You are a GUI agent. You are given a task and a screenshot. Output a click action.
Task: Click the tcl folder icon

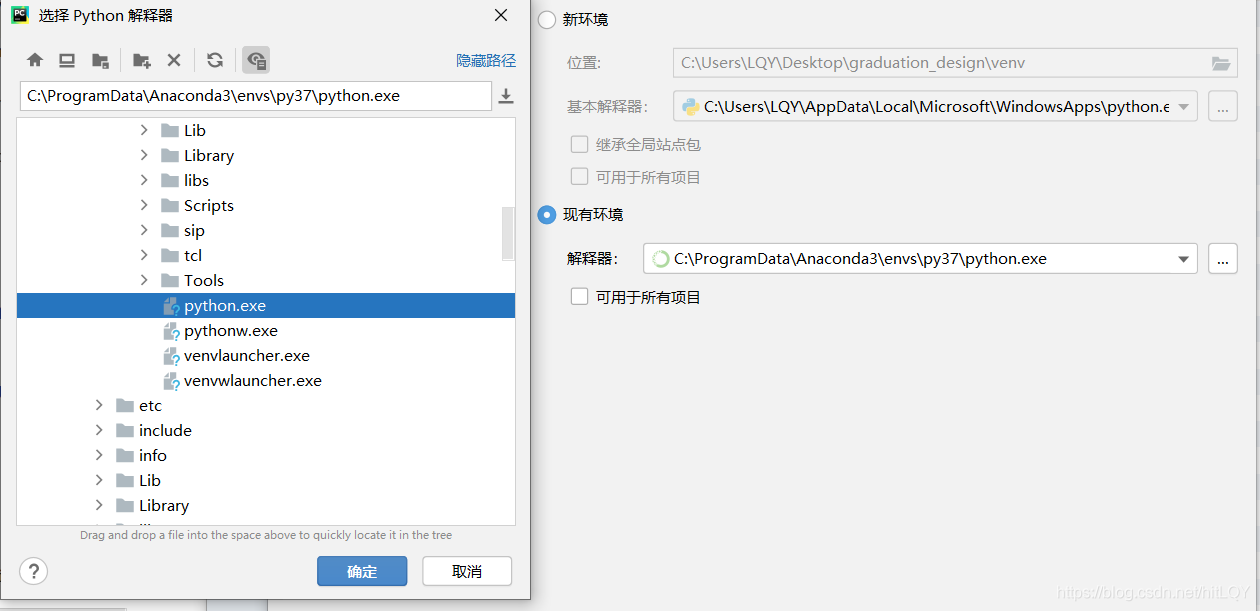pos(170,255)
